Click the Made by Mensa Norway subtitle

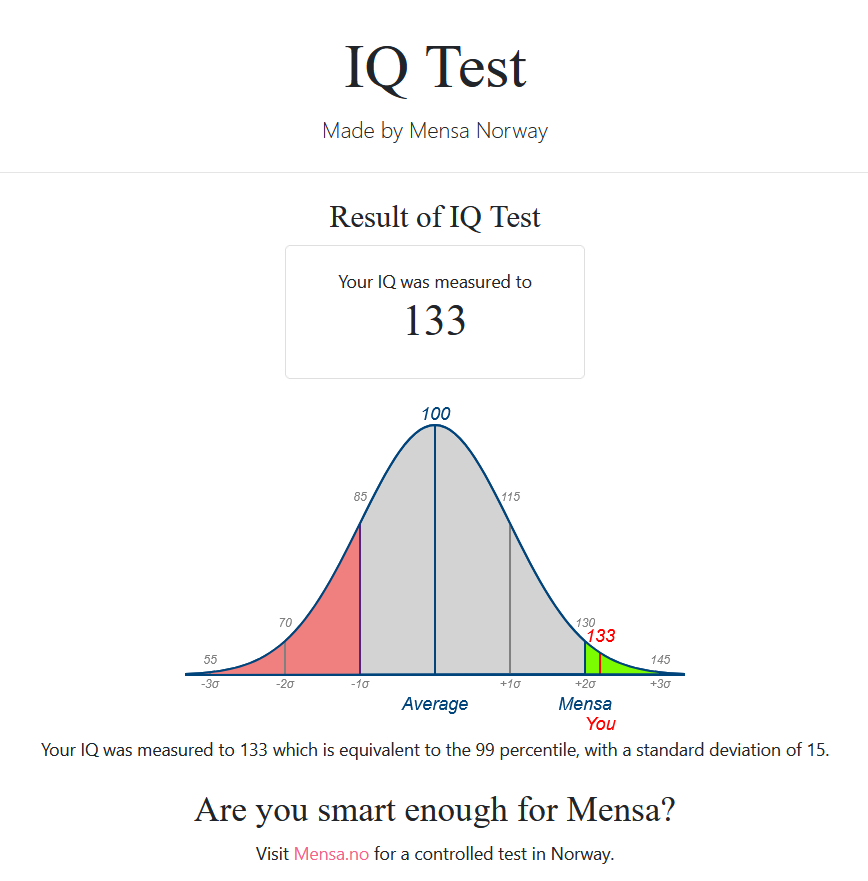(x=435, y=131)
